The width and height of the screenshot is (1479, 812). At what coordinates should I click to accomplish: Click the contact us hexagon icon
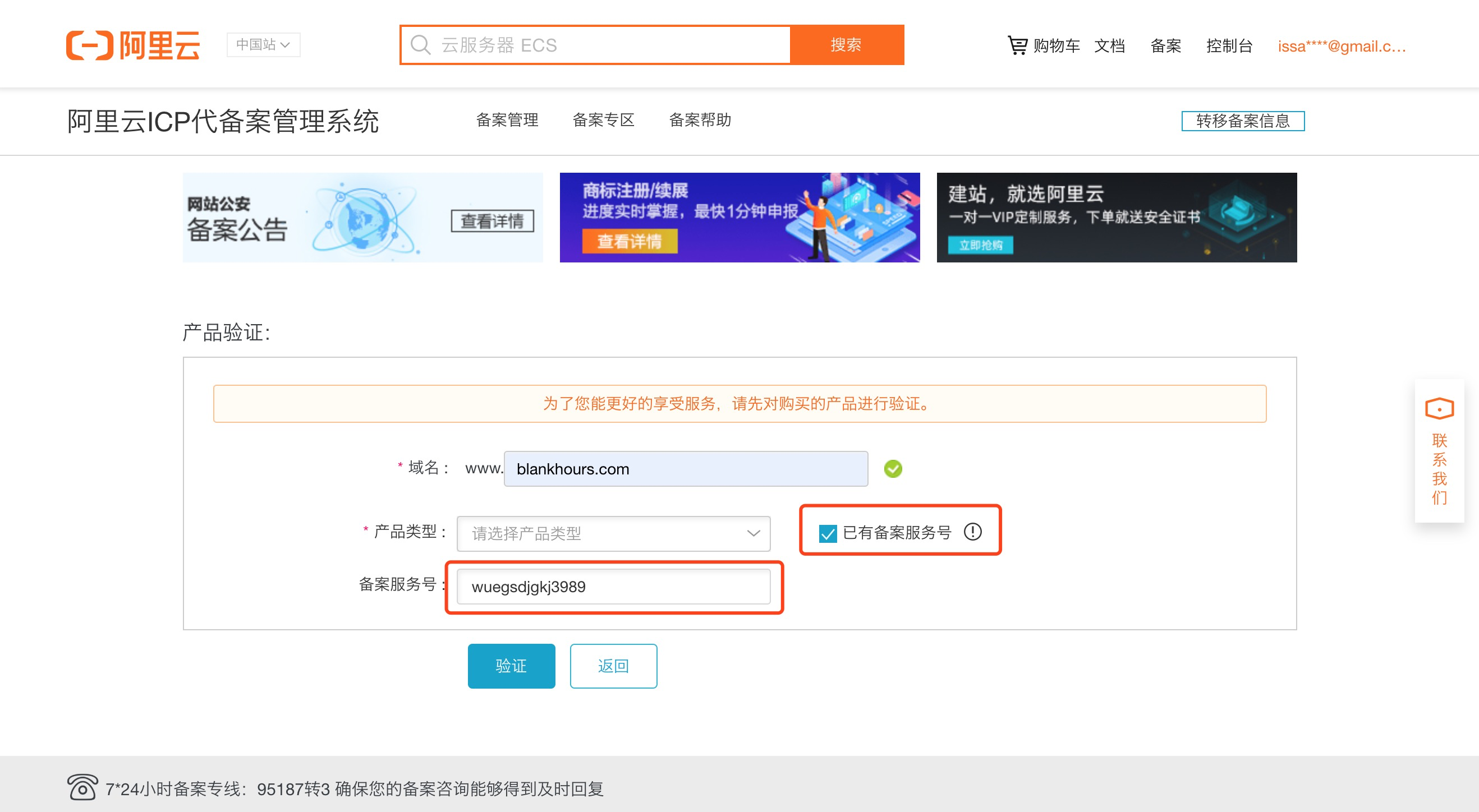1439,409
